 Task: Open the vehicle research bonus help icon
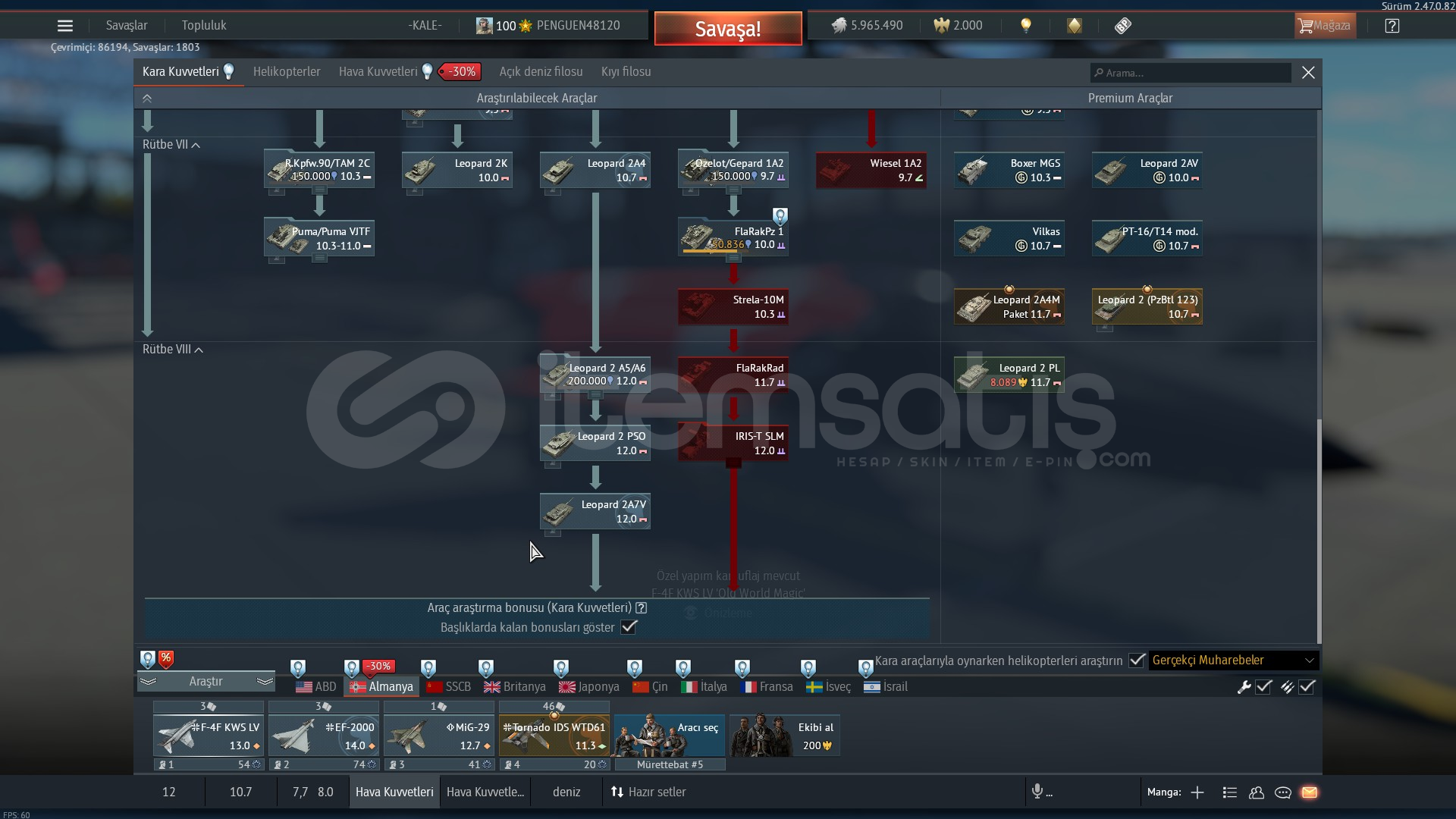[x=642, y=608]
